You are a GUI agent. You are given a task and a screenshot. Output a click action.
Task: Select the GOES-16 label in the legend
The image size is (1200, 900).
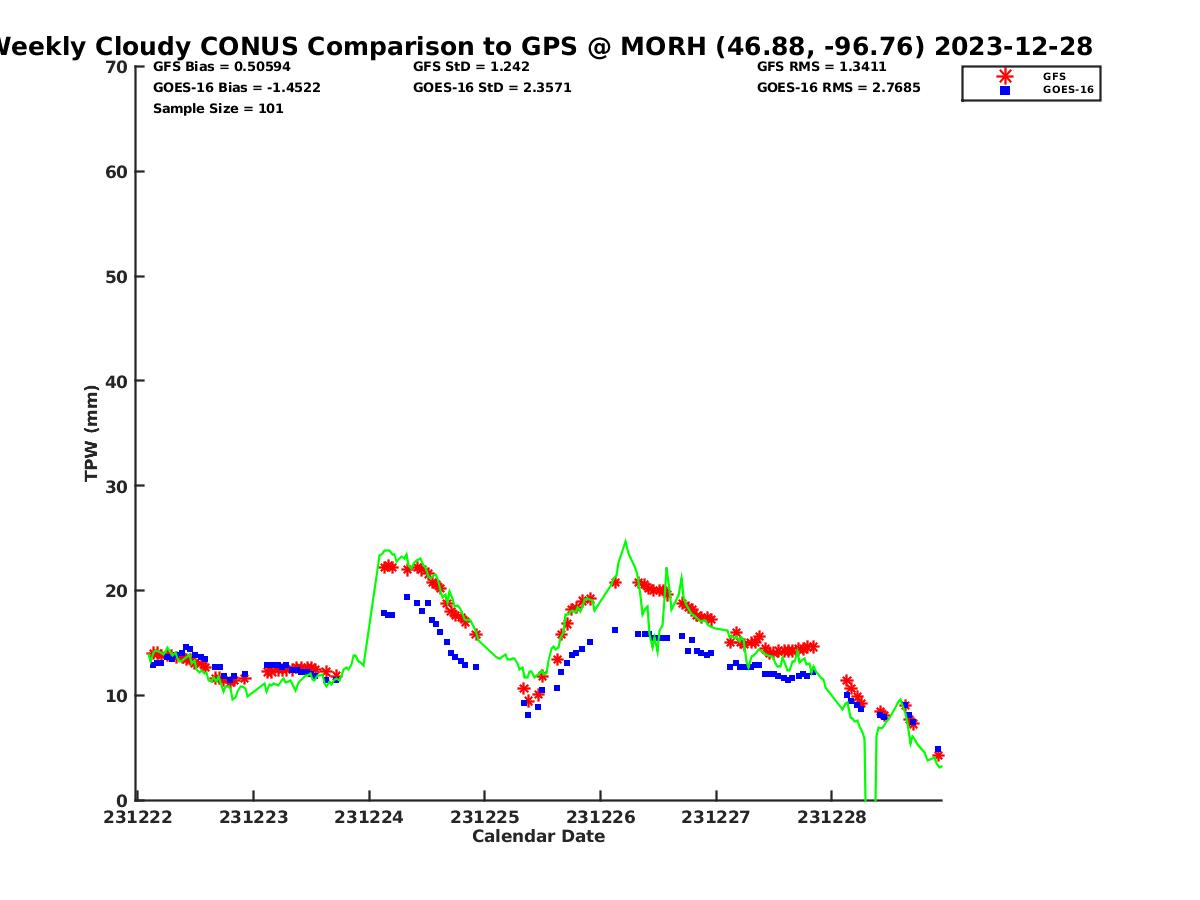1067,90
